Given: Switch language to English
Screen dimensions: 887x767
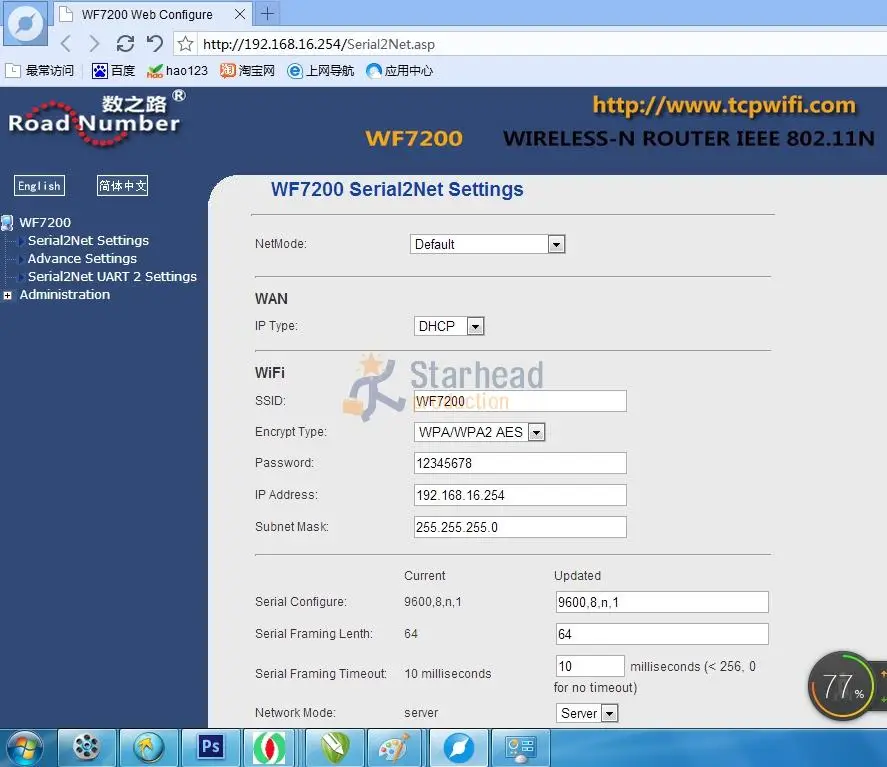Looking at the screenshot, I should [x=39, y=186].
